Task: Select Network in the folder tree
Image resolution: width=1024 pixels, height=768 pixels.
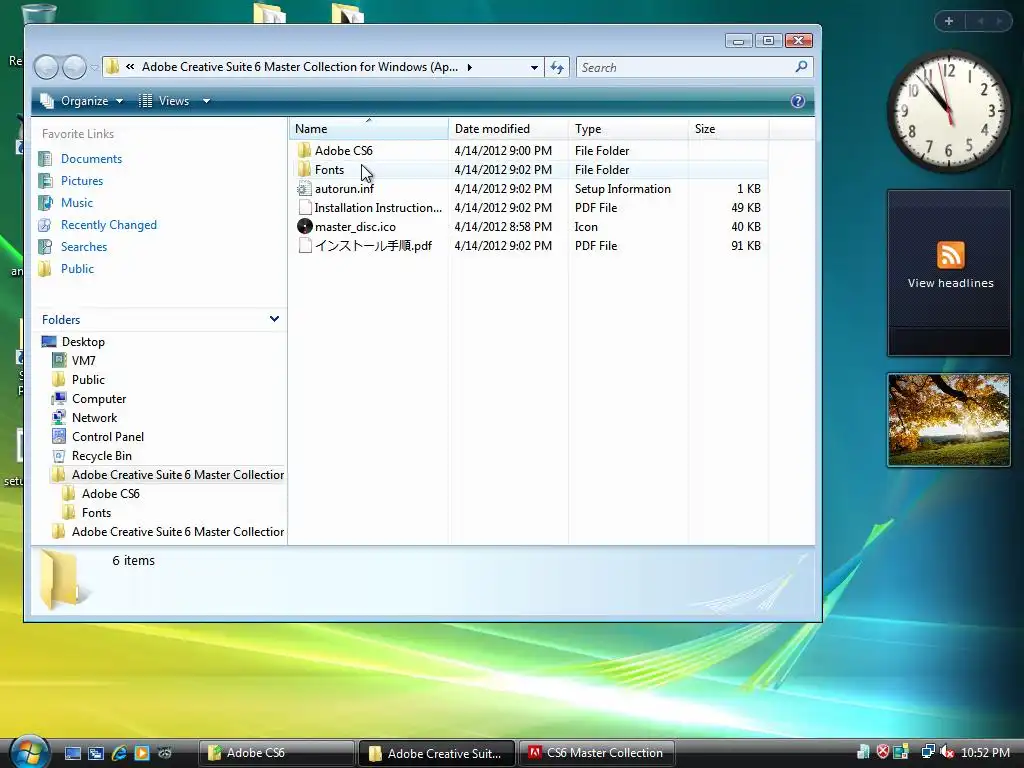Action: (94, 417)
